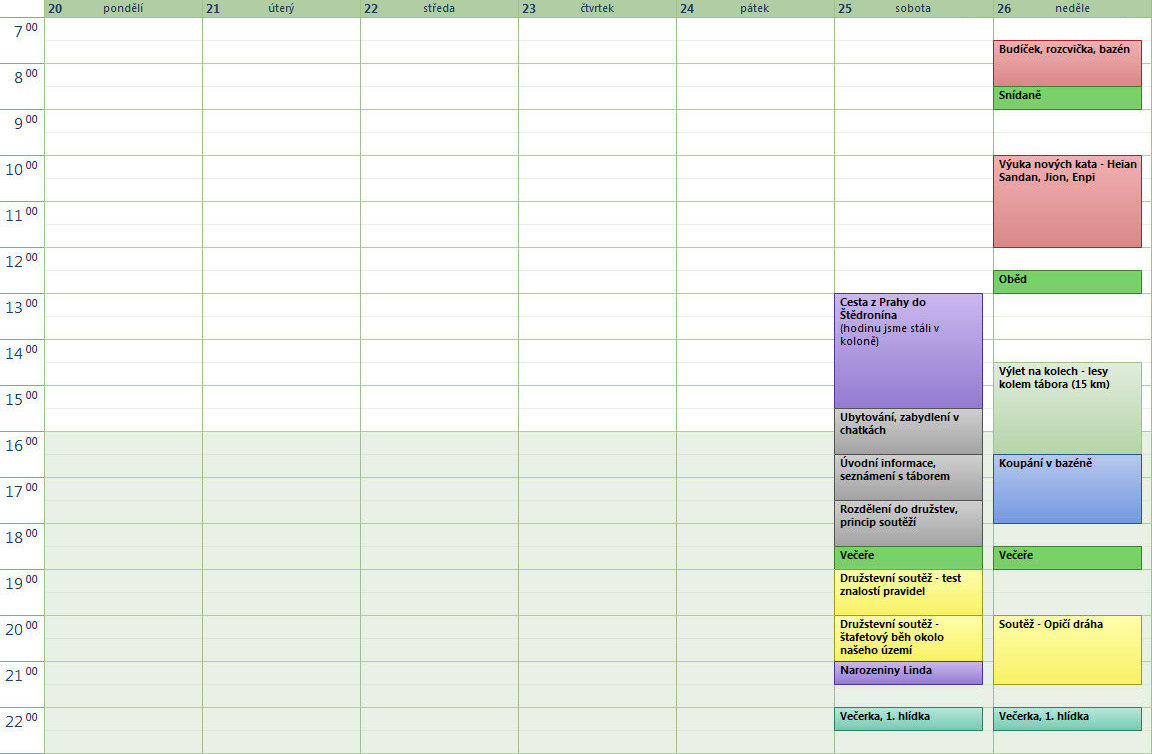Select the test znalostí pravidel competition event
Viewport: 1152px width, 754px height.
[x=908, y=592]
